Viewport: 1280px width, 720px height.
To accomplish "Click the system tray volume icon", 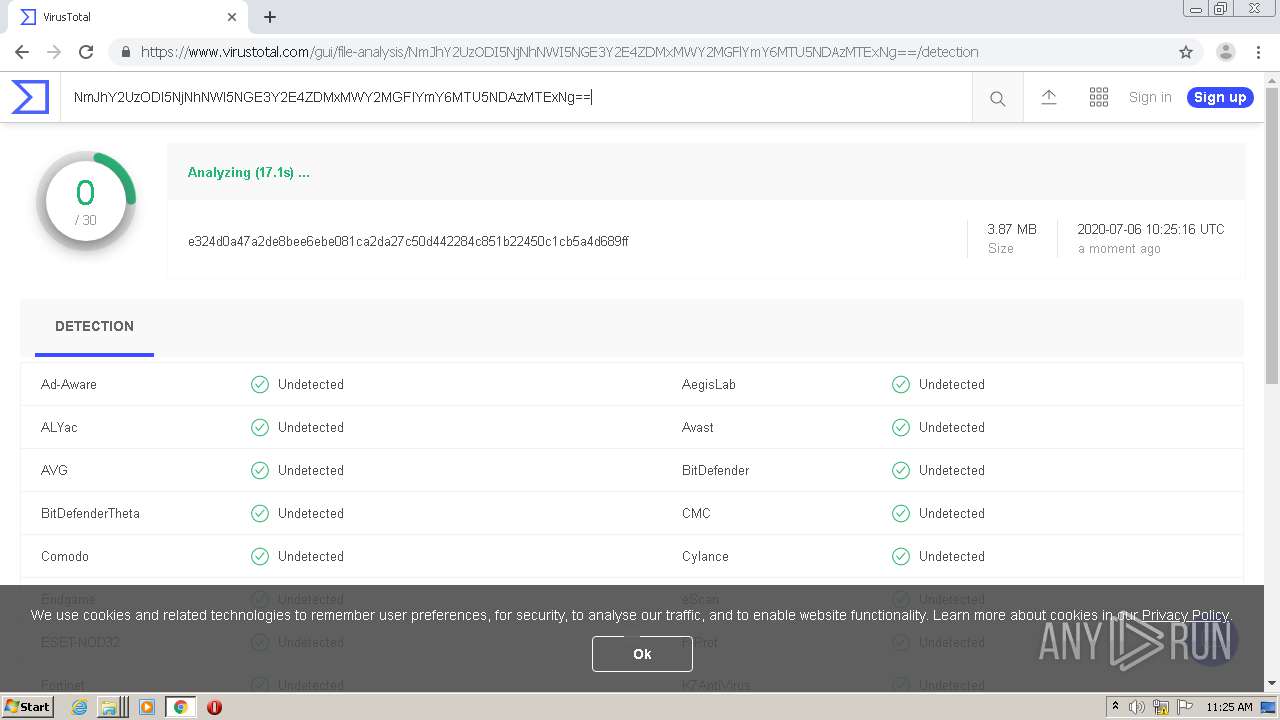I will [x=1137, y=707].
